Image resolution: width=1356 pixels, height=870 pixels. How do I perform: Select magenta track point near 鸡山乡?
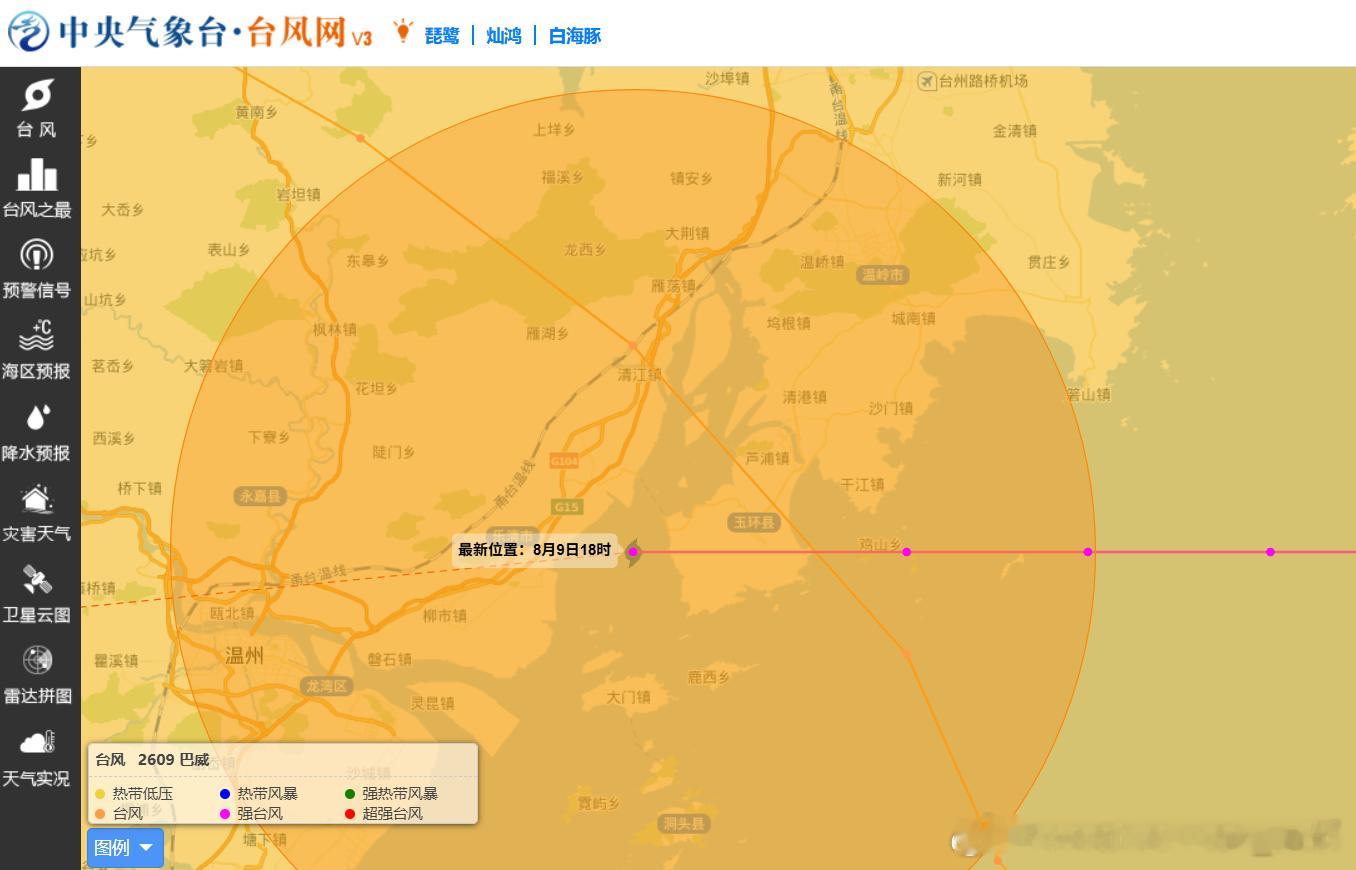coord(907,552)
